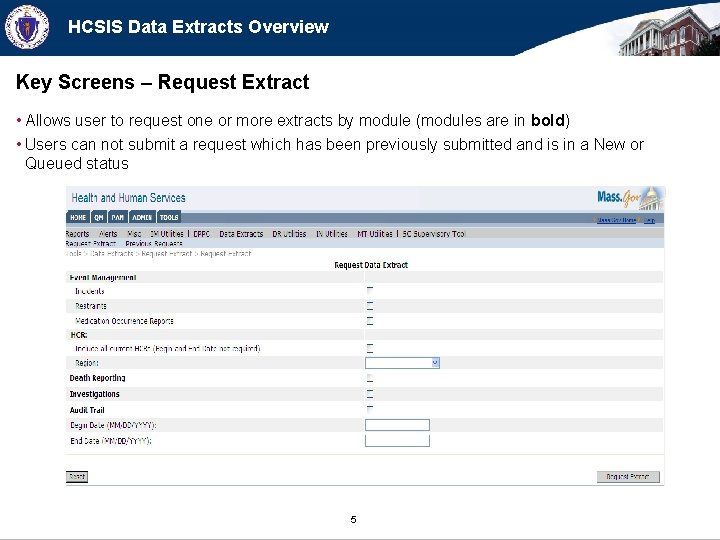Click the Event Management label
Viewport: 720px width, 540px height.
coord(103,277)
